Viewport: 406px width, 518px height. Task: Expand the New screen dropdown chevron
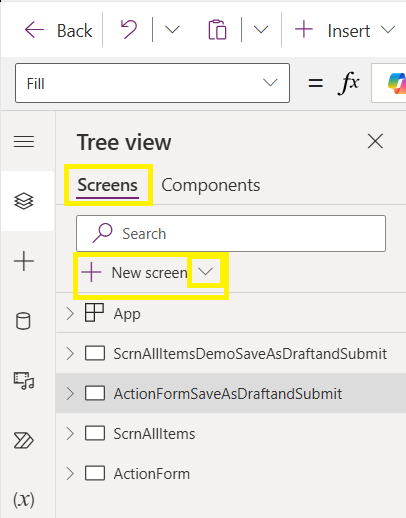(205, 272)
